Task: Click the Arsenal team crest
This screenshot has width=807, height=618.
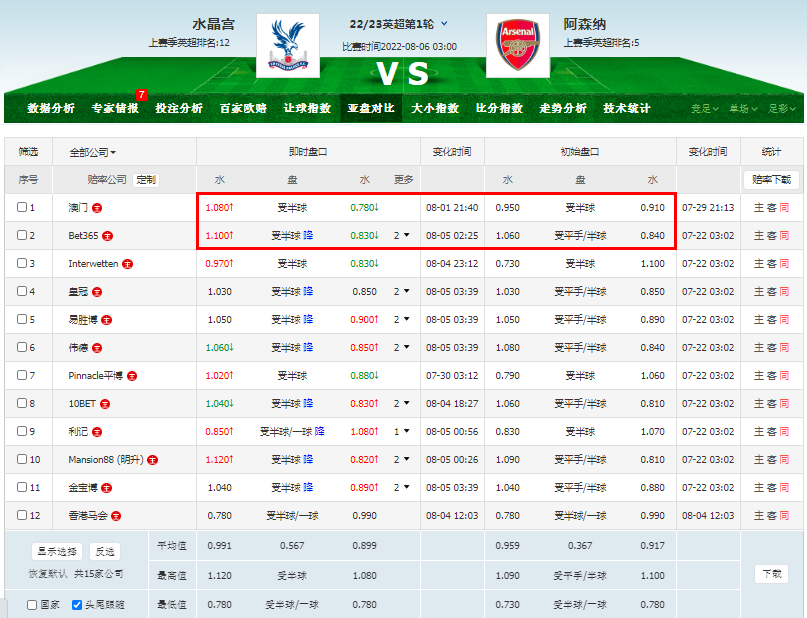Action: (x=518, y=46)
